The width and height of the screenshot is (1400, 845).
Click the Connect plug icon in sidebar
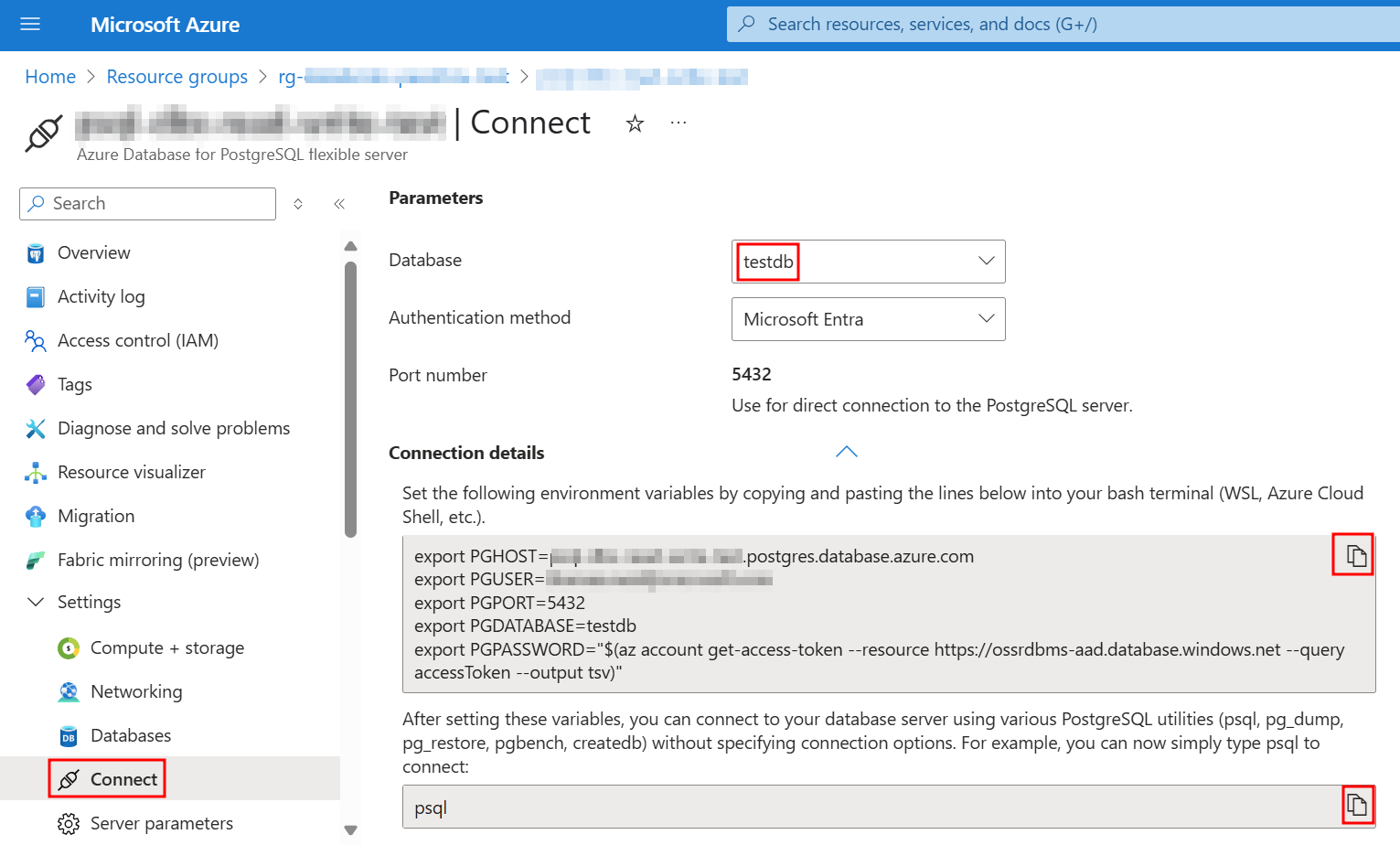(x=69, y=780)
